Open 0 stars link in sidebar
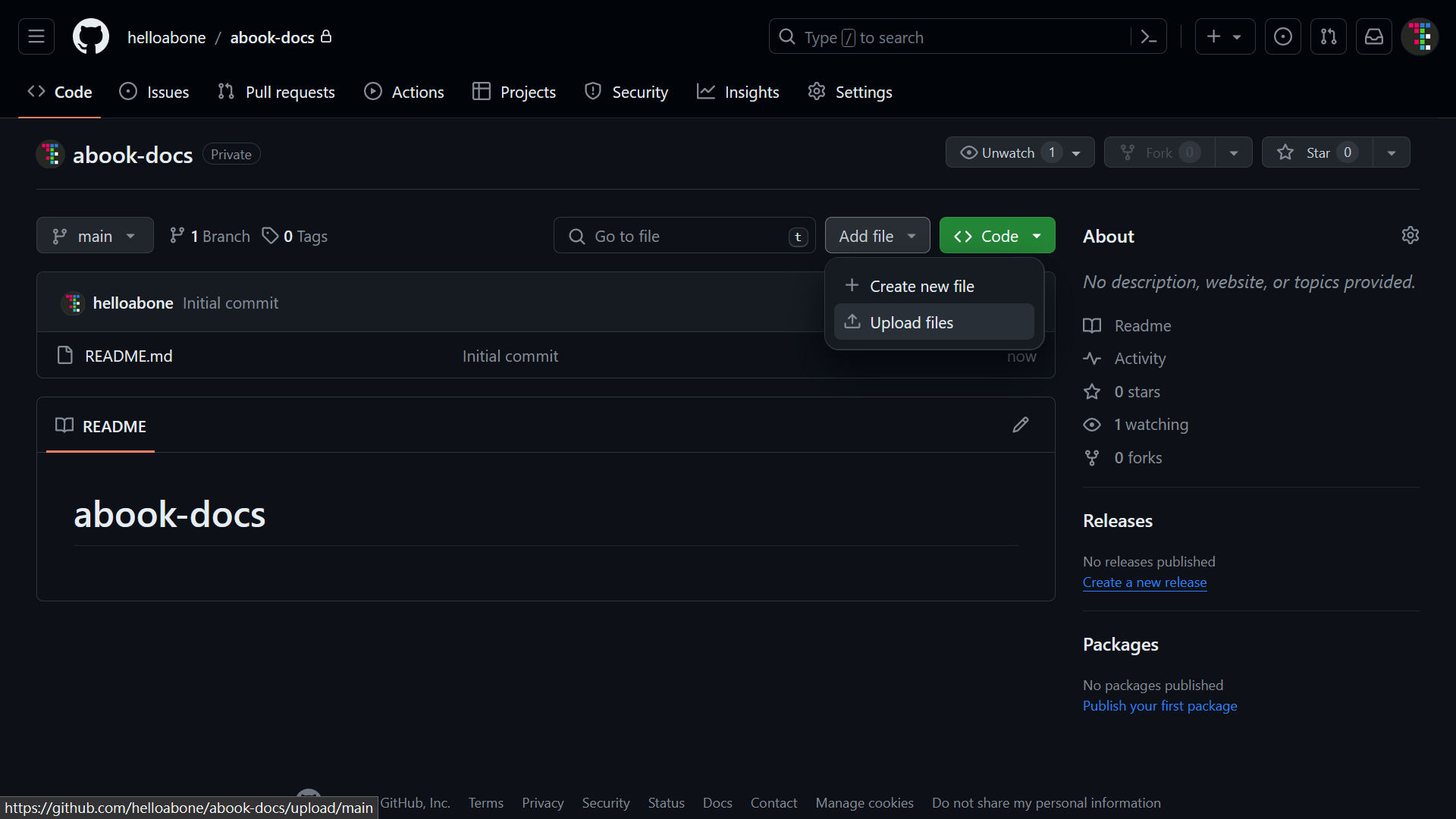The image size is (1456, 819). pyautogui.click(x=1122, y=391)
